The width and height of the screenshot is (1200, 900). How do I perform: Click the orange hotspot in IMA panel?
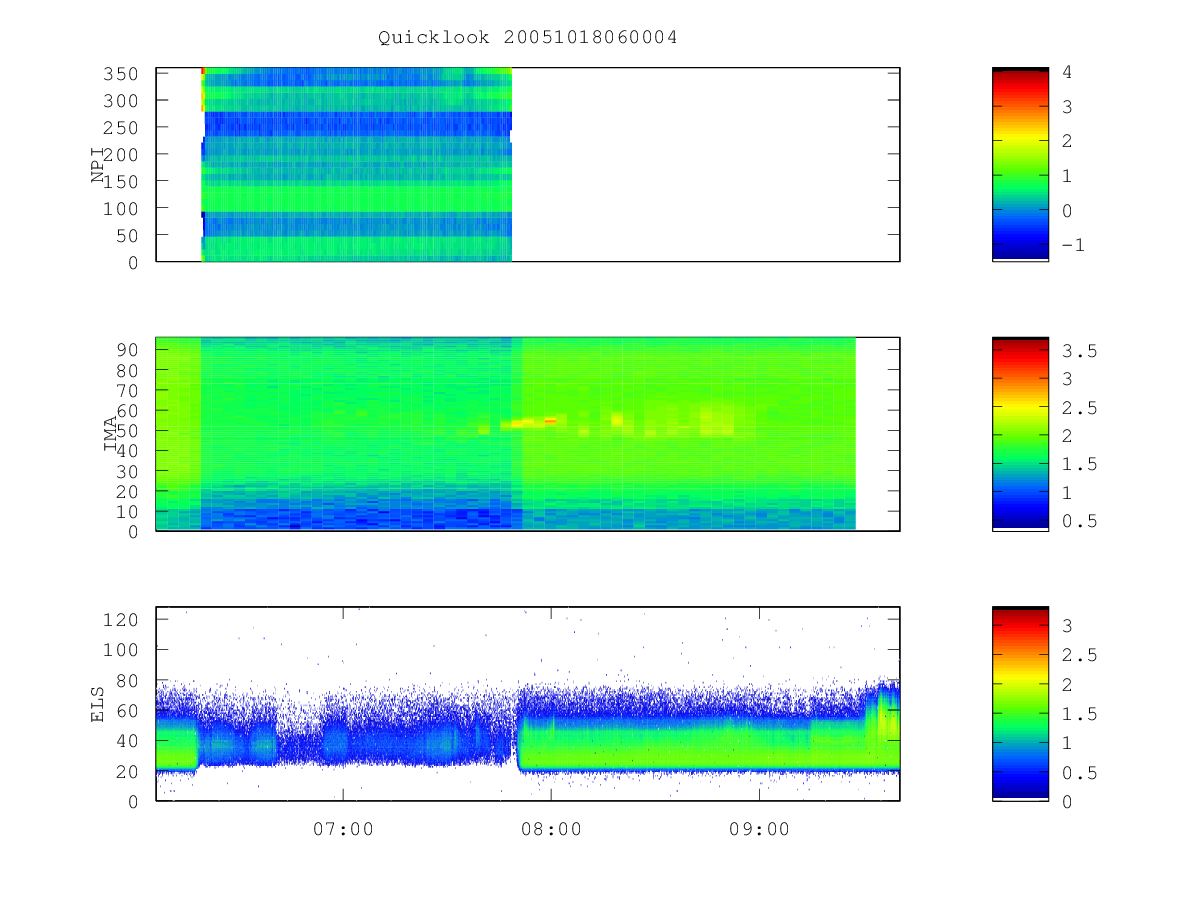coord(550,422)
